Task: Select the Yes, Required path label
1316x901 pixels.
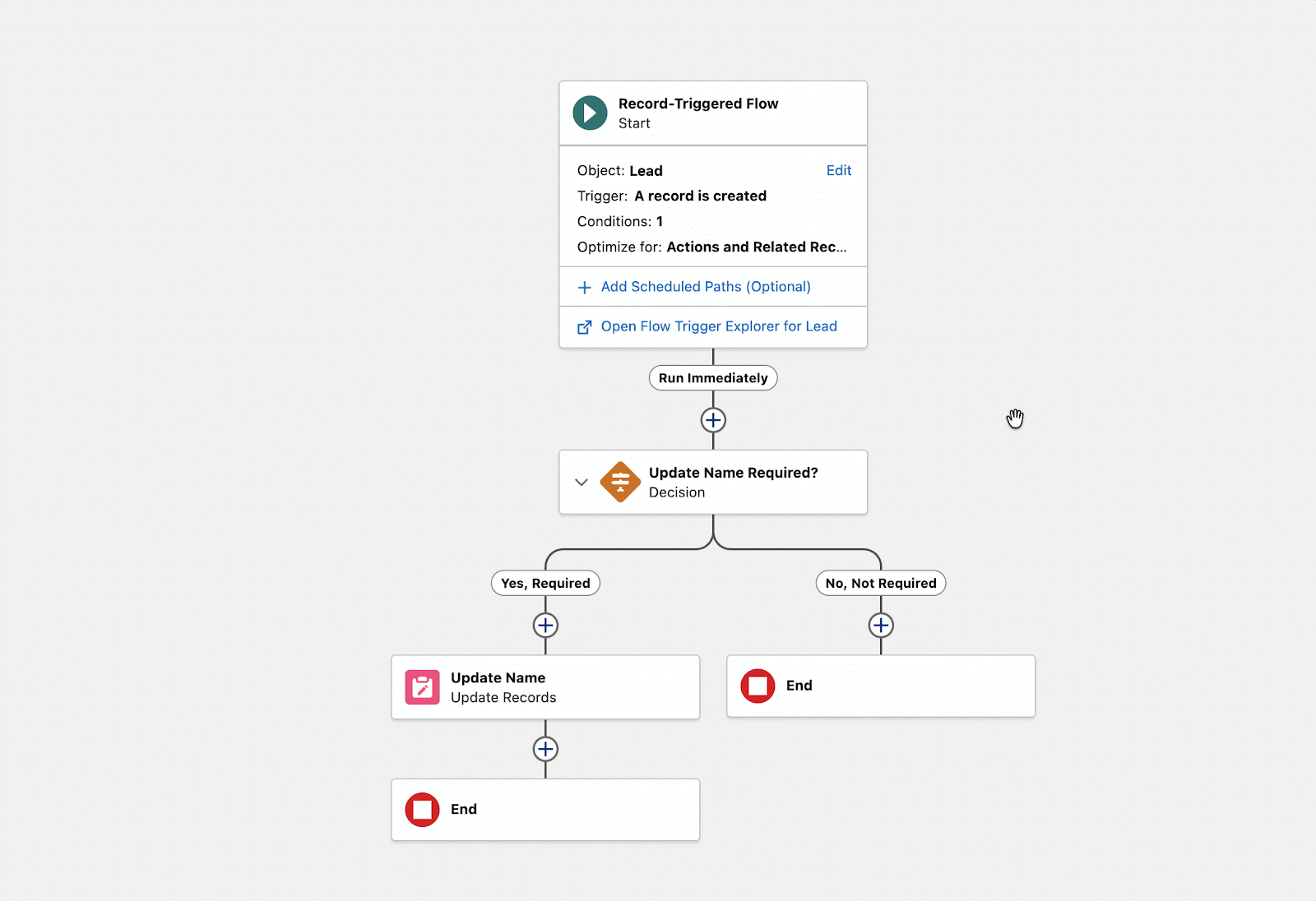Action: pyautogui.click(x=545, y=583)
